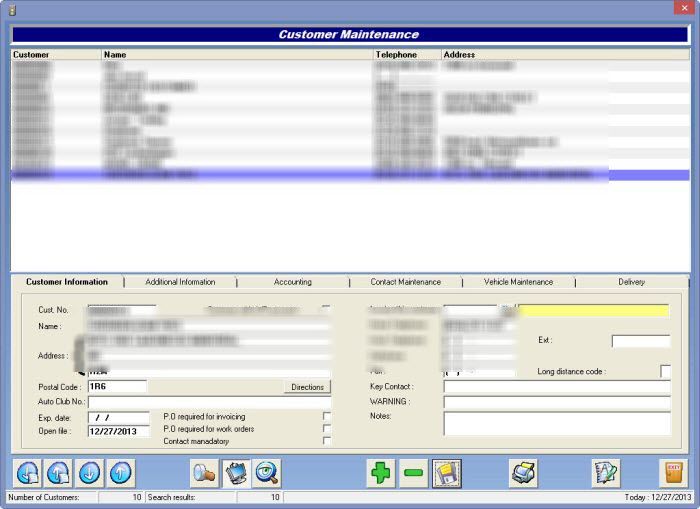Enable Contact mandatory checkbox
The width and height of the screenshot is (700, 509).
[327, 441]
